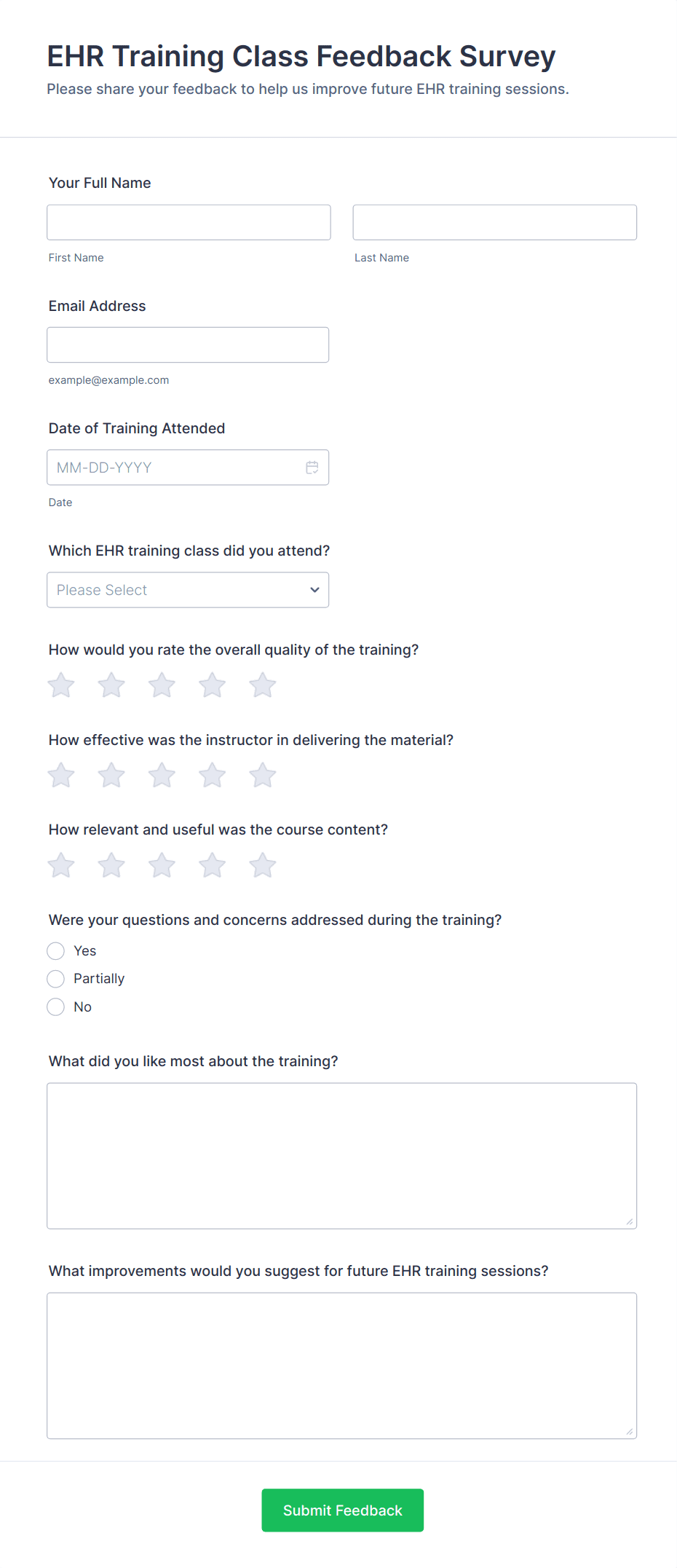The width and height of the screenshot is (677, 1568).
Task: Rate overall training quality five stars
Action: [263, 685]
